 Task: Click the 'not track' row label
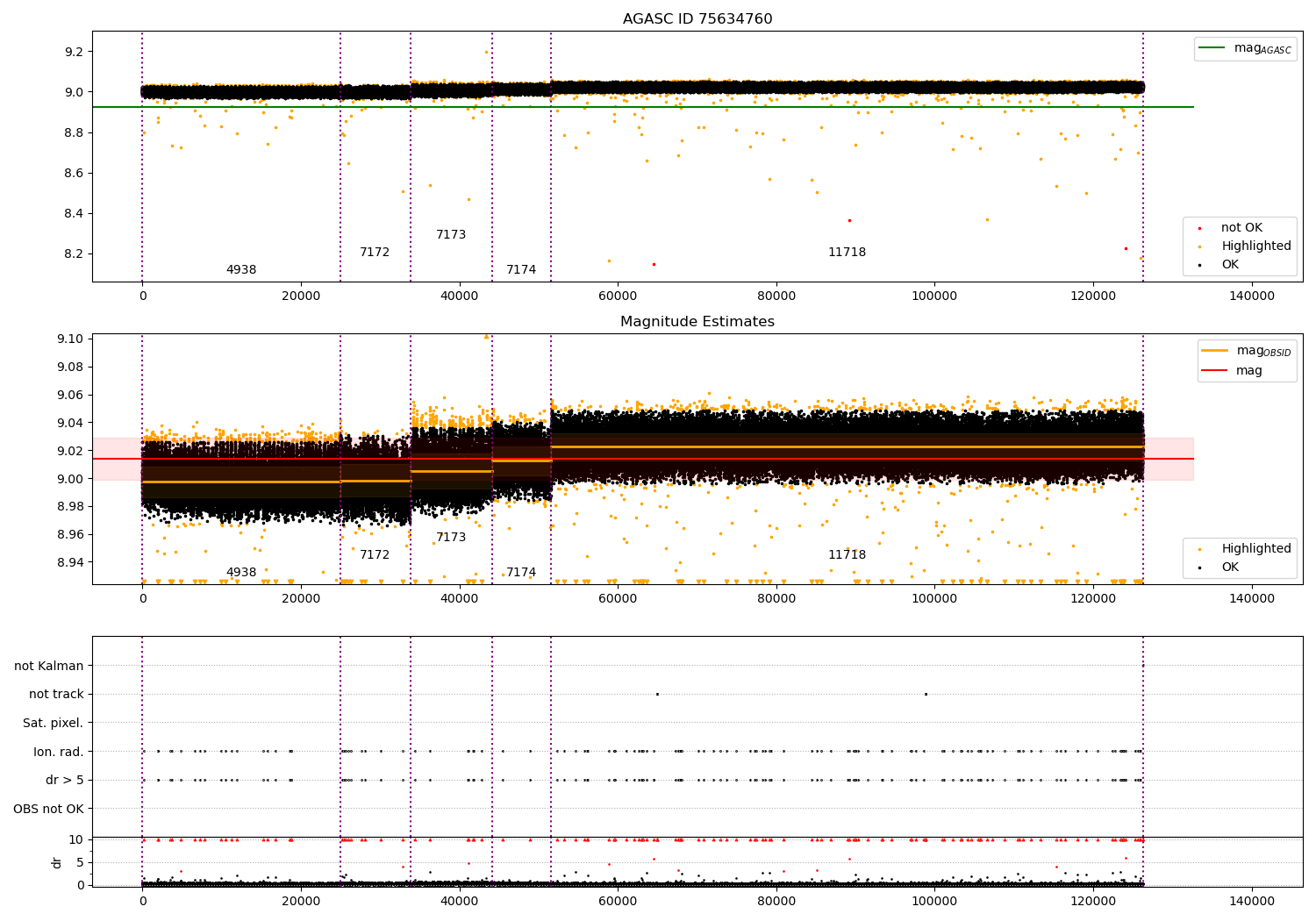click(x=56, y=695)
